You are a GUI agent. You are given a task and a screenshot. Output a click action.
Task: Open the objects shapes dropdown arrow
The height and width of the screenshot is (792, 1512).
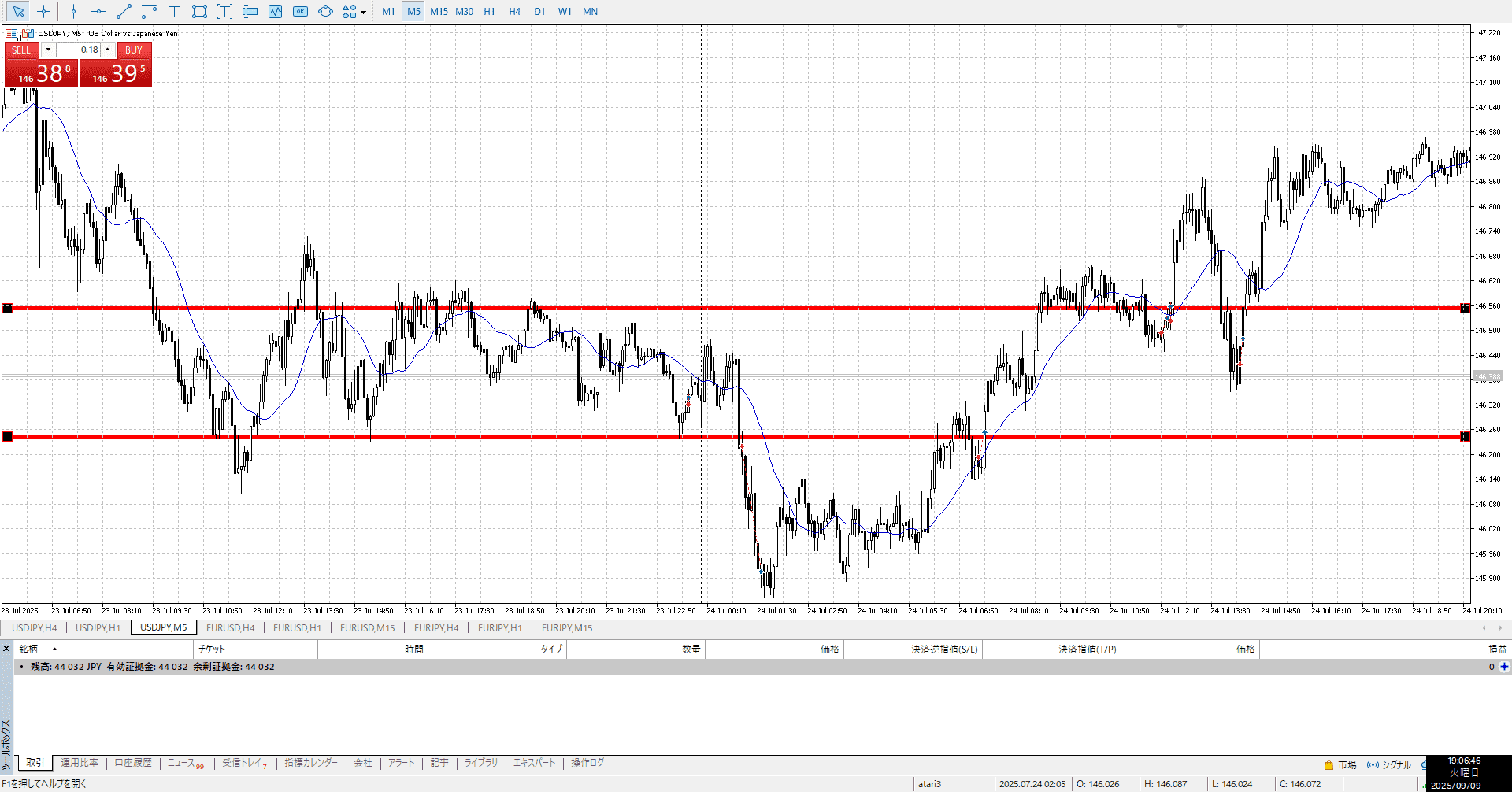[363, 12]
